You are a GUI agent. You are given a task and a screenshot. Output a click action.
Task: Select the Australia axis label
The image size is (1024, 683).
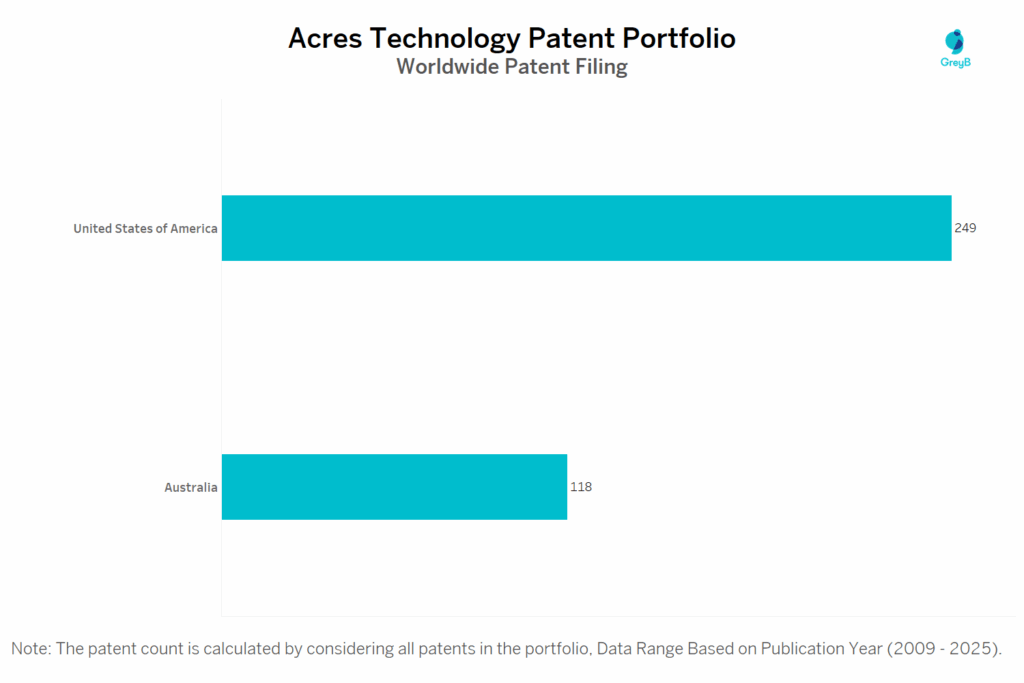(191, 488)
